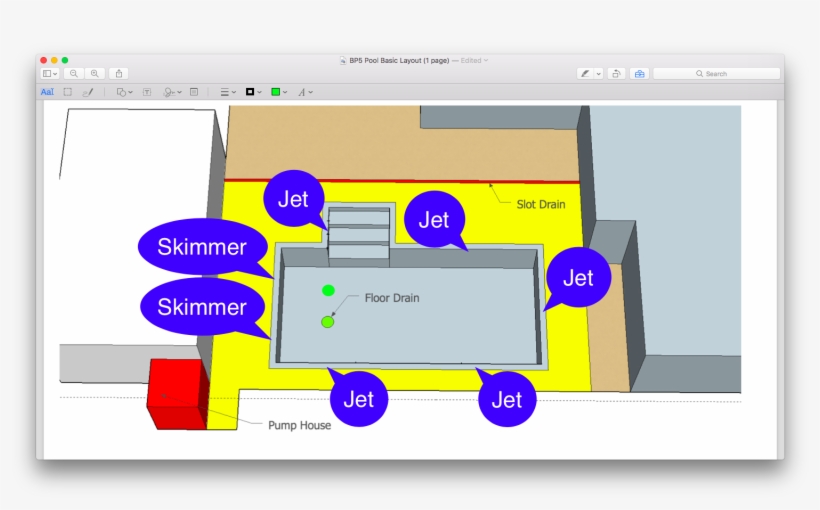Image resolution: width=820 pixels, height=510 pixels.
Task: Expand the line Shape Style dropdown
Action: (x=228, y=92)
